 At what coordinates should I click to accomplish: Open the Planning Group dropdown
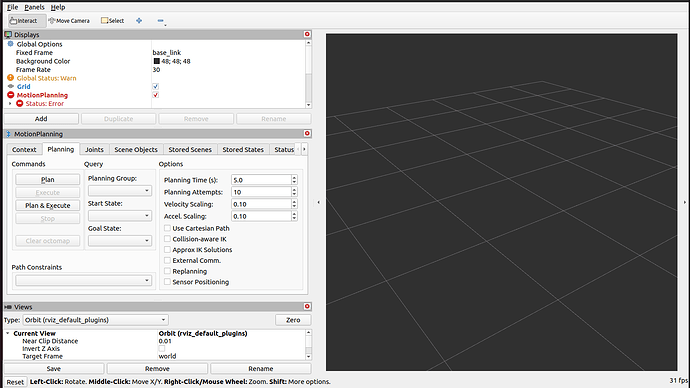[x=120, y=190]
